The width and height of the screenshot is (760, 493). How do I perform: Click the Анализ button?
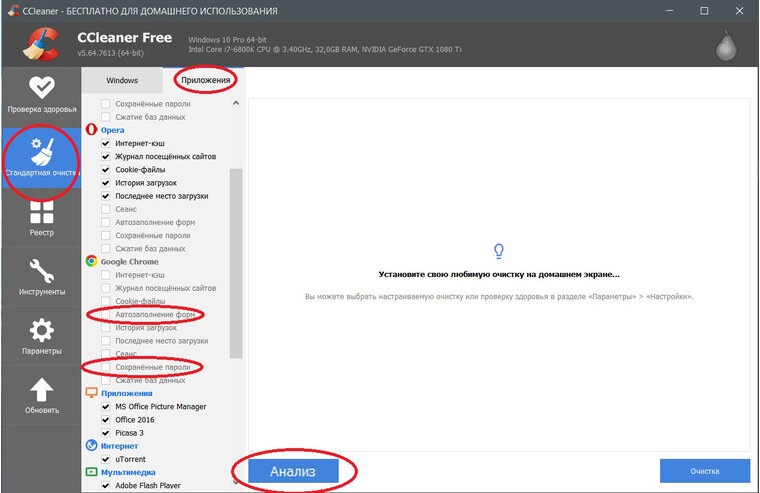click(293, 471)
